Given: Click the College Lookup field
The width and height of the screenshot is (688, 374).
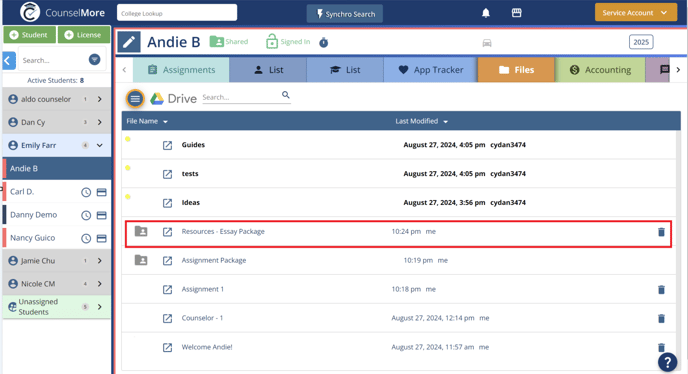Looking at the screenshot, I should 177,13.
